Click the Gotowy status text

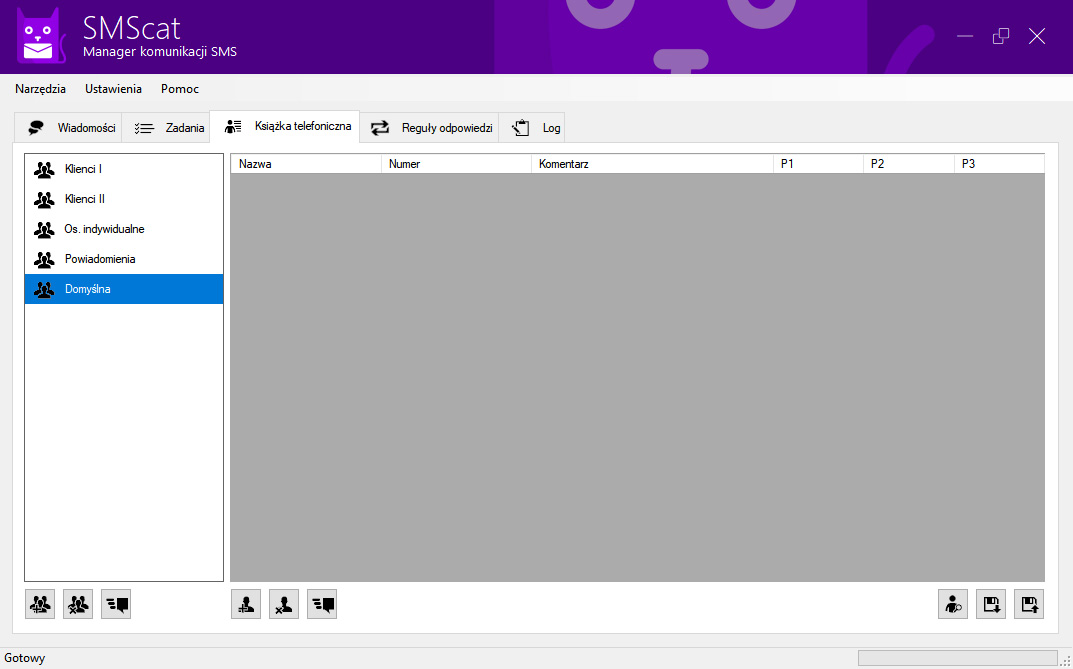(25, 658)
